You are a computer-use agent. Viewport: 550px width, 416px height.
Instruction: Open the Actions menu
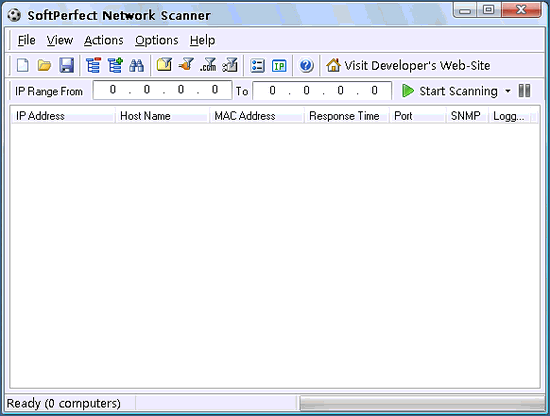(x=104, y=40)
